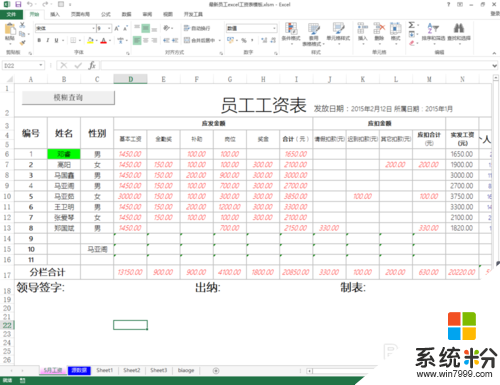Open the borders dropdown arrow
This screenshot has width=500, height=385.
[80, 41]
